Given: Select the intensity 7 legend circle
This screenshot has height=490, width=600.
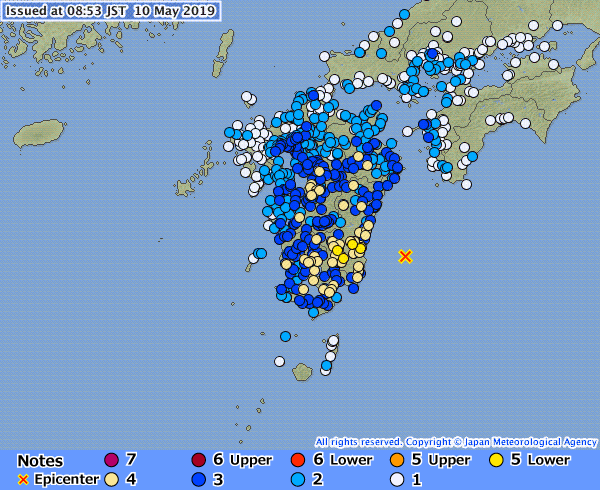Looking at the screenshot, I should (x=111, y=460).
